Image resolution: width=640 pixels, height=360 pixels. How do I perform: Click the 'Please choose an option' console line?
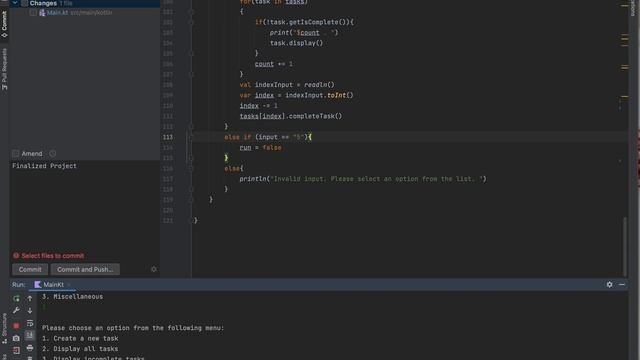pos(133,328)
